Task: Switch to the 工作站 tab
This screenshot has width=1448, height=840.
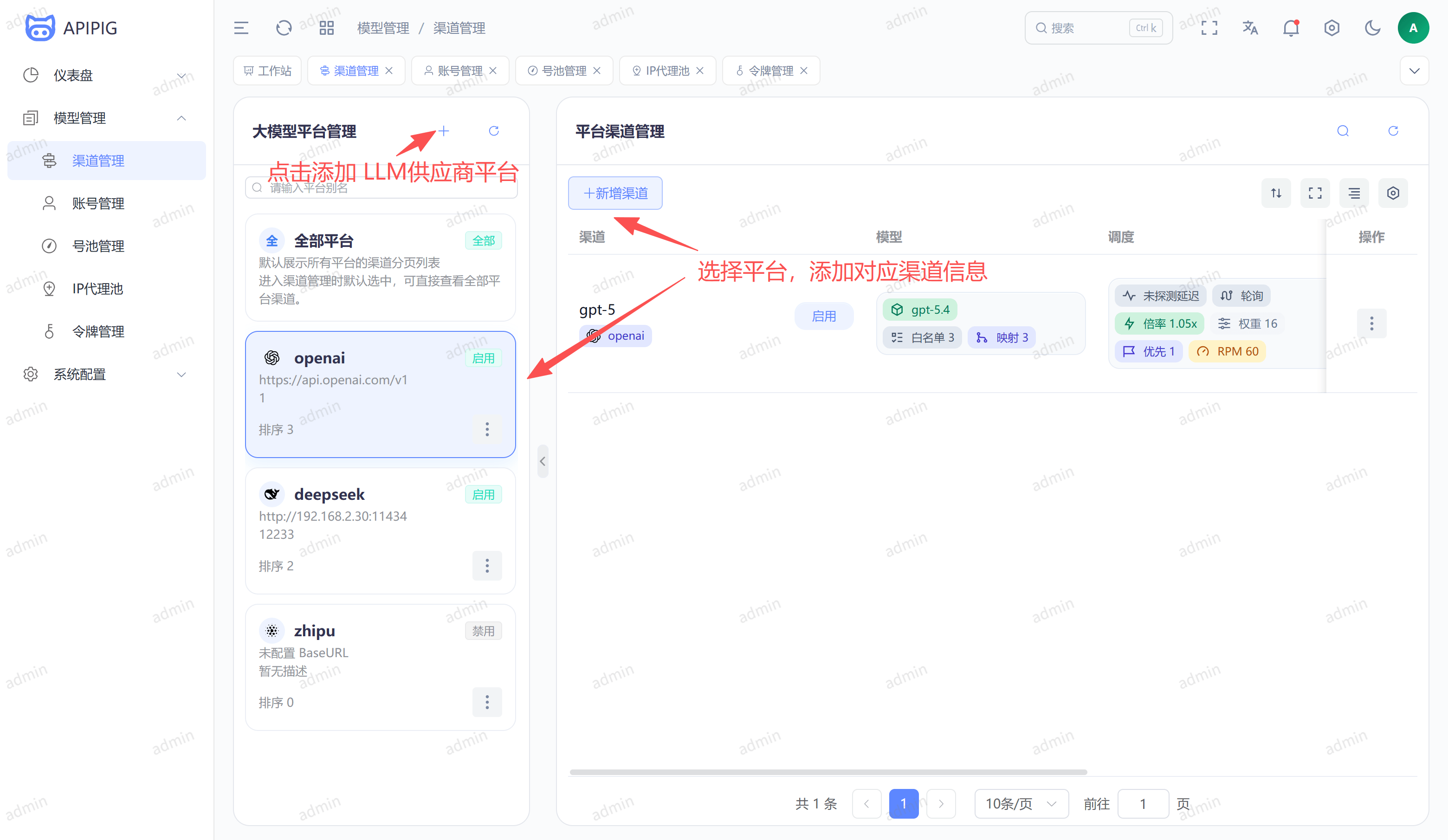Action: tap(267, 71)
